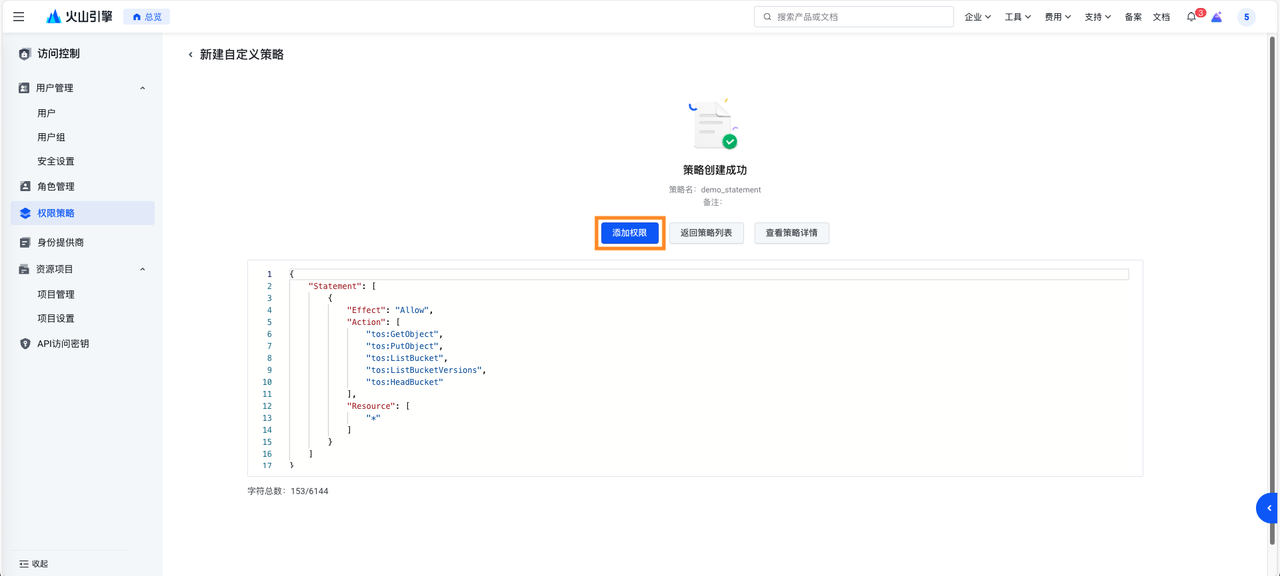Collapse the 资源项目 section
The image size is (1280, 576).
(142, 269)
